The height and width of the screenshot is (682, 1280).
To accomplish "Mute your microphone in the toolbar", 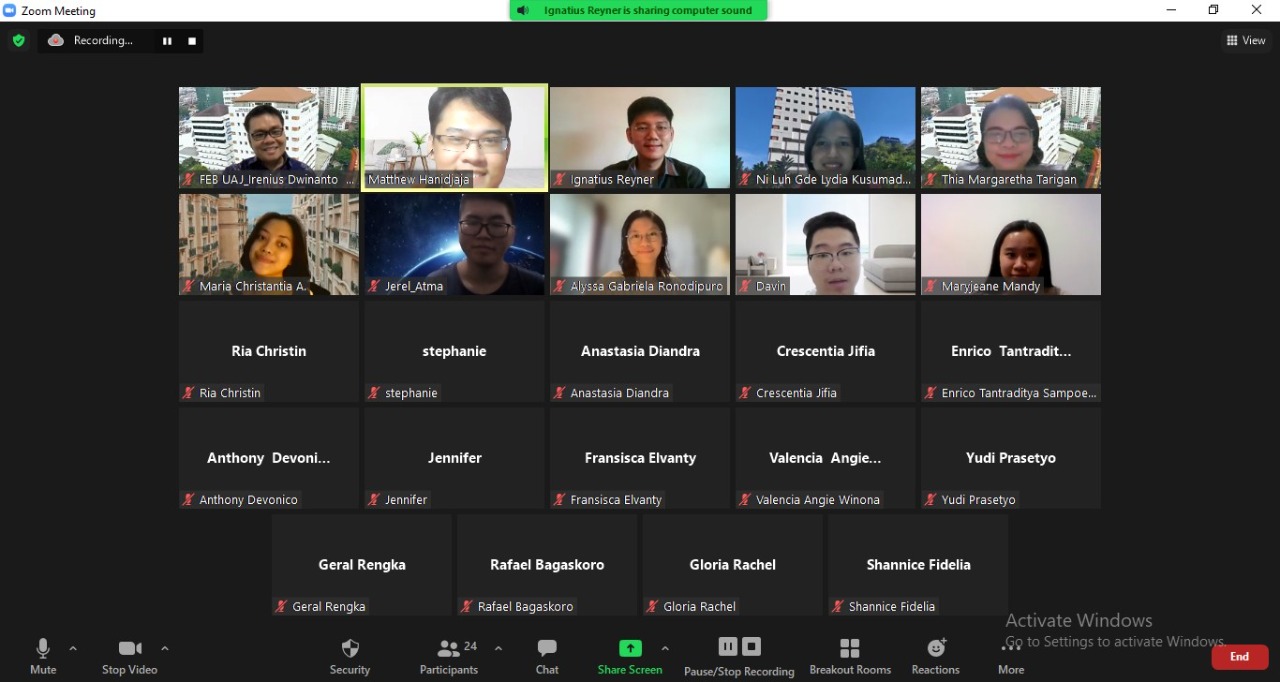I will 43,656.
